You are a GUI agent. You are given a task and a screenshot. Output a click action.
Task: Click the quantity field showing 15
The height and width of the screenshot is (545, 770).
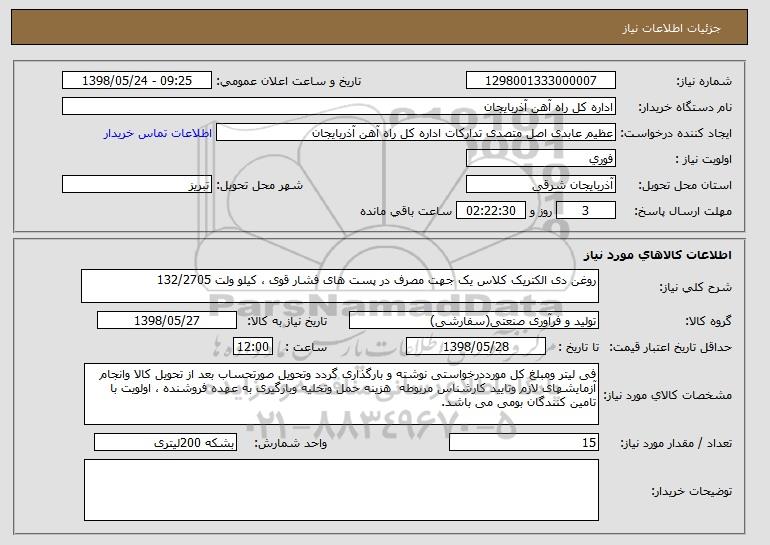(524, 442)
